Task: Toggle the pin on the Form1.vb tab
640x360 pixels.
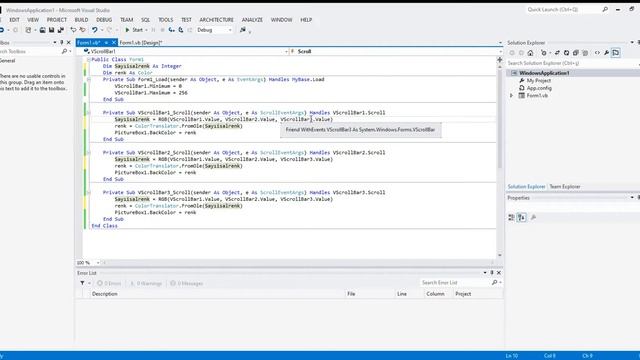Action: [107, 42]
